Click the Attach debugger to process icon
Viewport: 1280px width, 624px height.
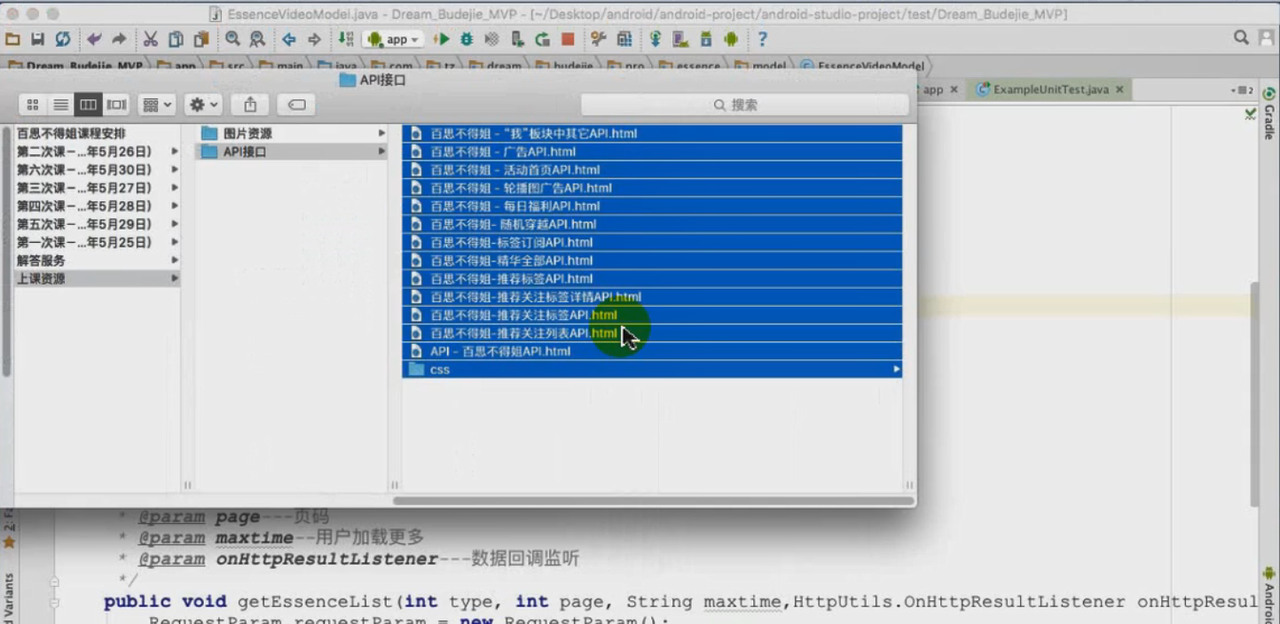517,39
